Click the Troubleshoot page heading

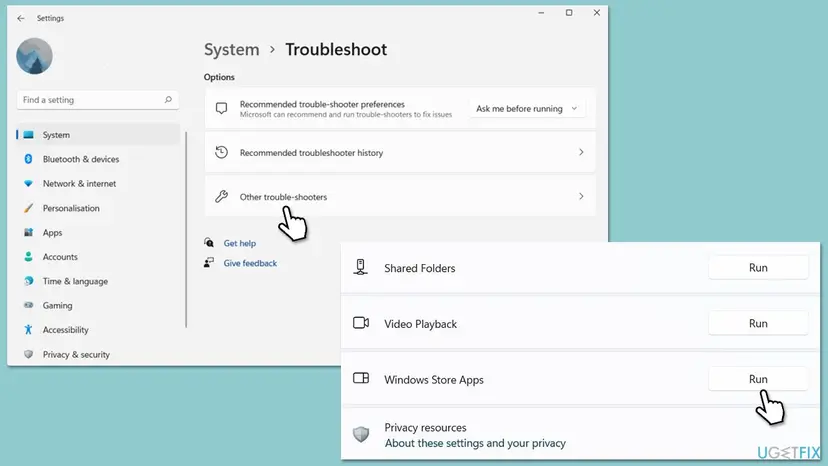point(336,50)
